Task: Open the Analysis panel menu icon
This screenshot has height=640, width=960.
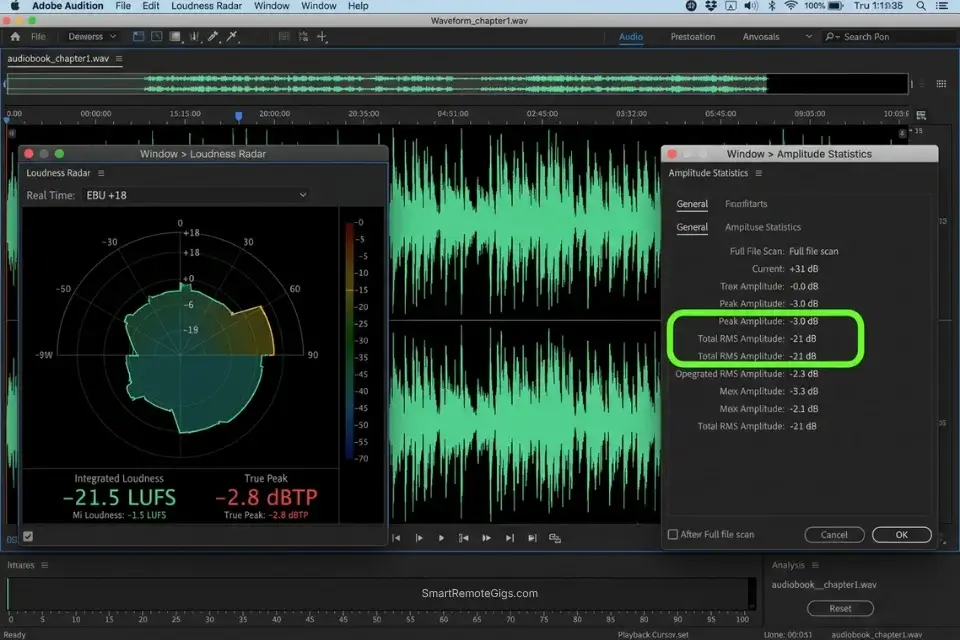Action: click(815, 565)
